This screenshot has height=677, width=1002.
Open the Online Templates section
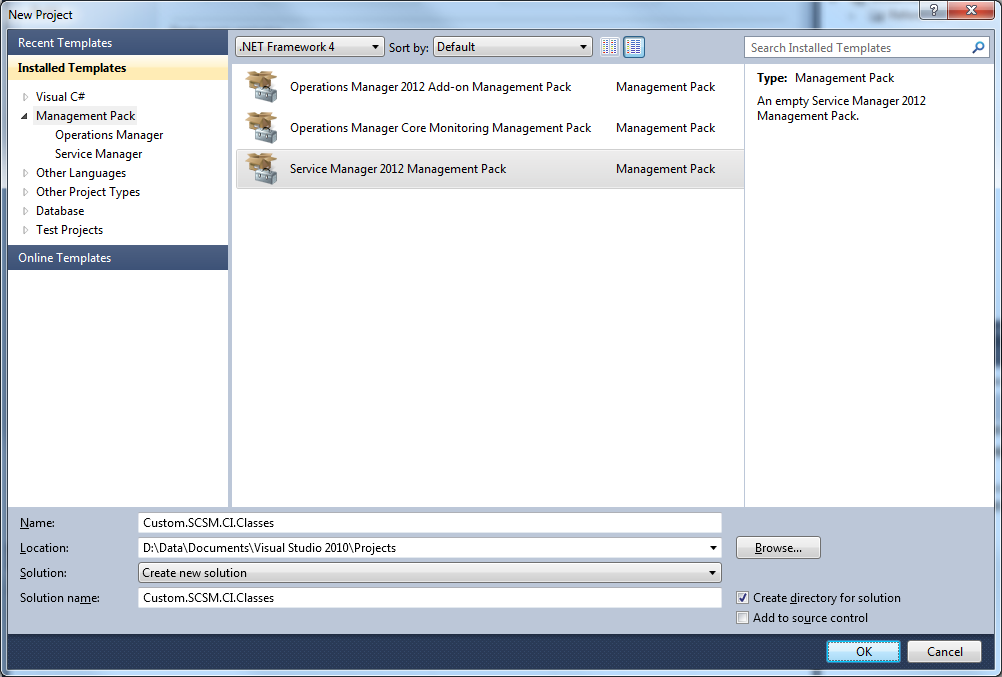click(x=65, y=258)
